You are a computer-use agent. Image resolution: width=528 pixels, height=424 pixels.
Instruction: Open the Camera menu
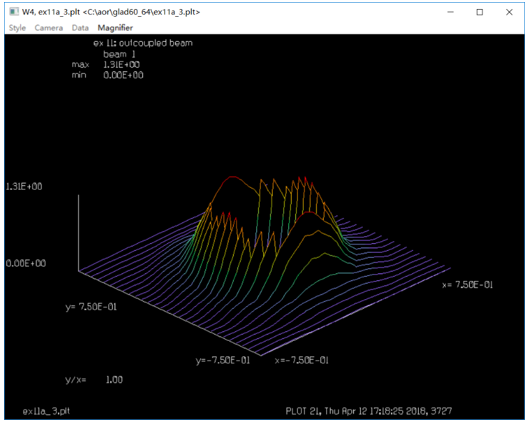(49, 28)
